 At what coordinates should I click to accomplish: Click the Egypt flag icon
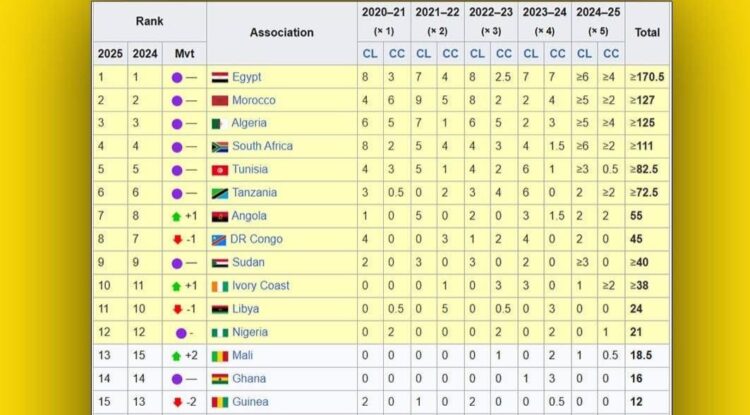[x=220, y=77]
